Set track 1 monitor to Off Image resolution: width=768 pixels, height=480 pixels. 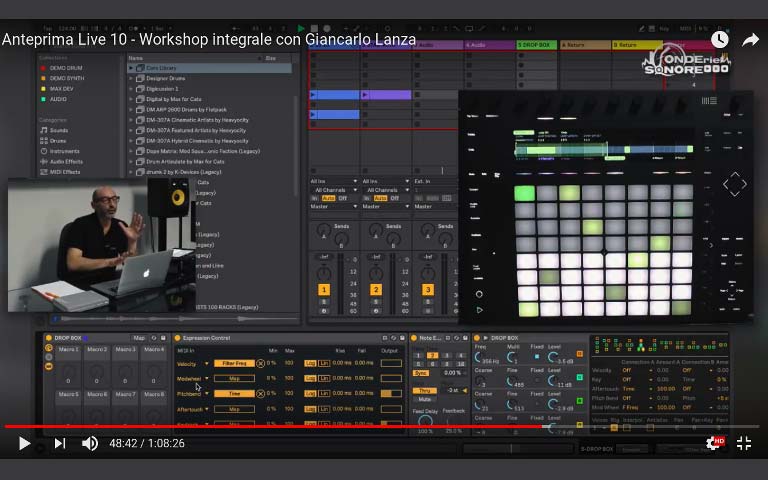[342, 198]
